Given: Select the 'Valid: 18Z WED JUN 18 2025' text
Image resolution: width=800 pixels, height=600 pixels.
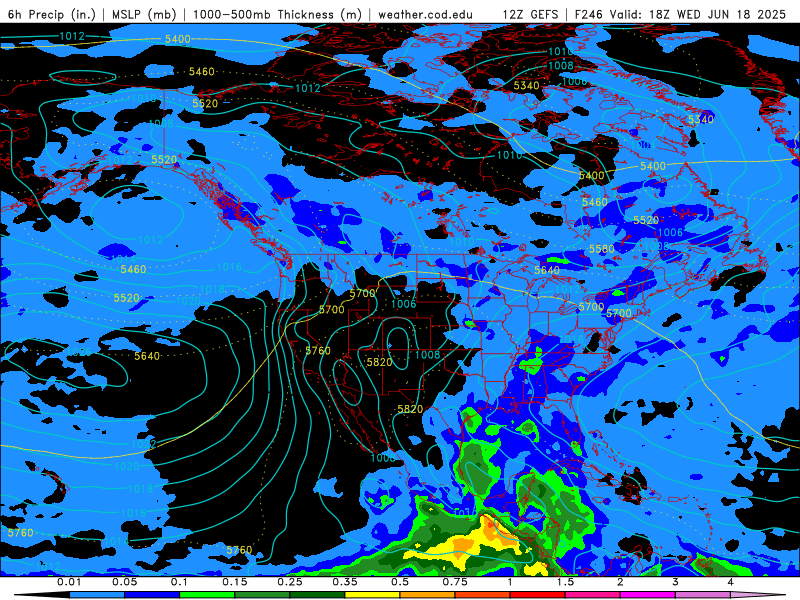Looking at the screenshot, I should 697,14.
